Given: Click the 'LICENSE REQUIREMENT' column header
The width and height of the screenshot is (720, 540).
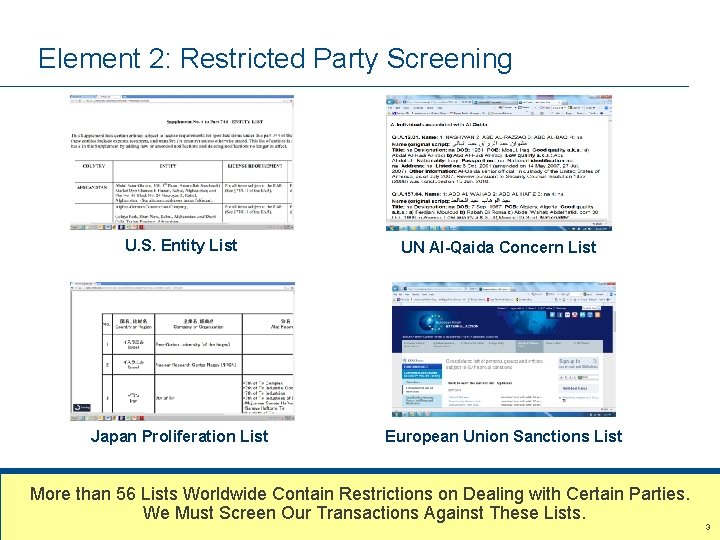Looking at the screenshot, I should click(x=255, y=166).
